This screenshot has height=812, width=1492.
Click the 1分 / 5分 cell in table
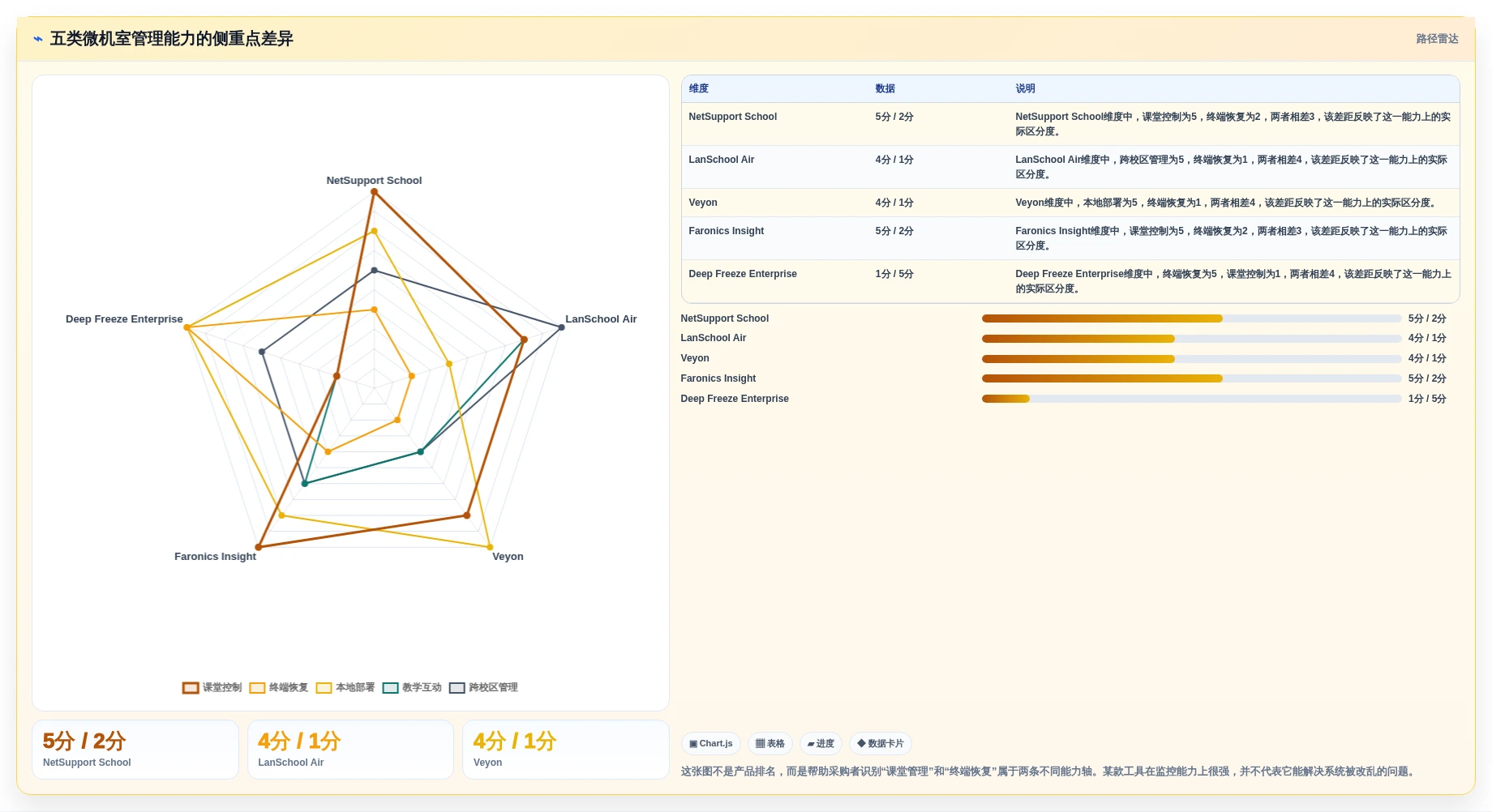pyautogui.click(x=894, y=274)
